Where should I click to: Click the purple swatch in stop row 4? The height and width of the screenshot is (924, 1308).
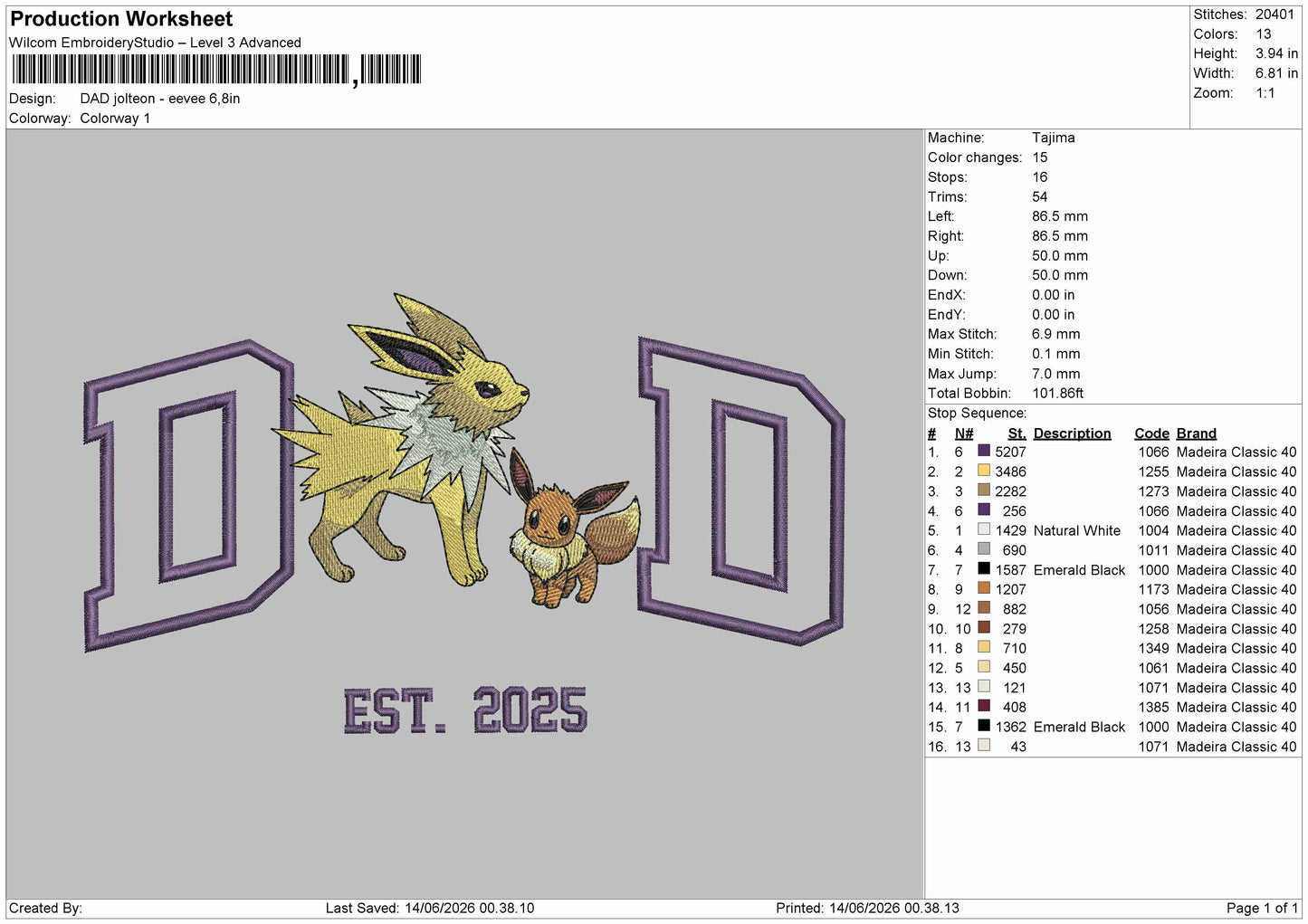pos(984,510)
